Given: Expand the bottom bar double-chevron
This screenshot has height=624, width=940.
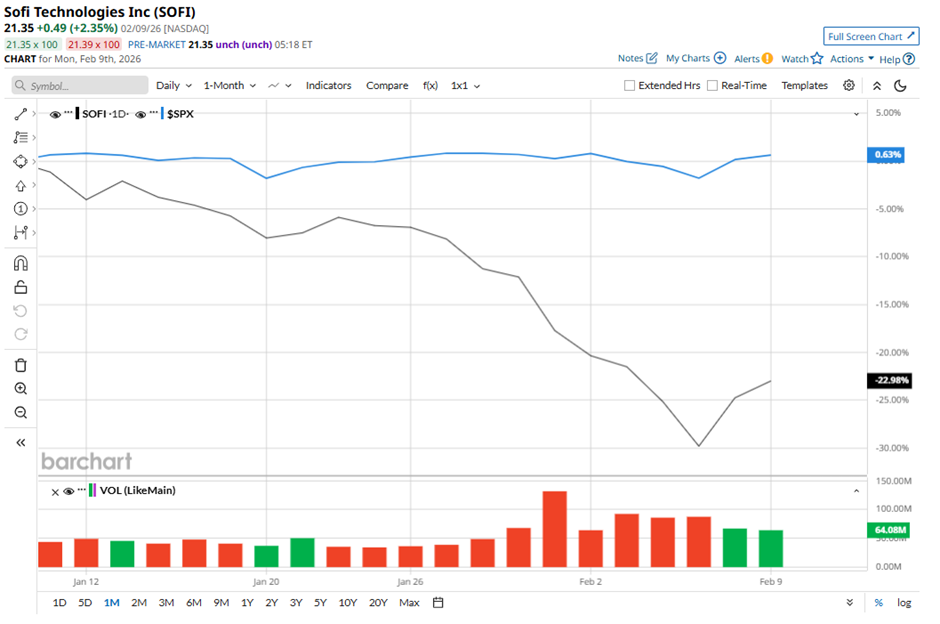Looking at the screenshot, I should click(x=849, y=602).
